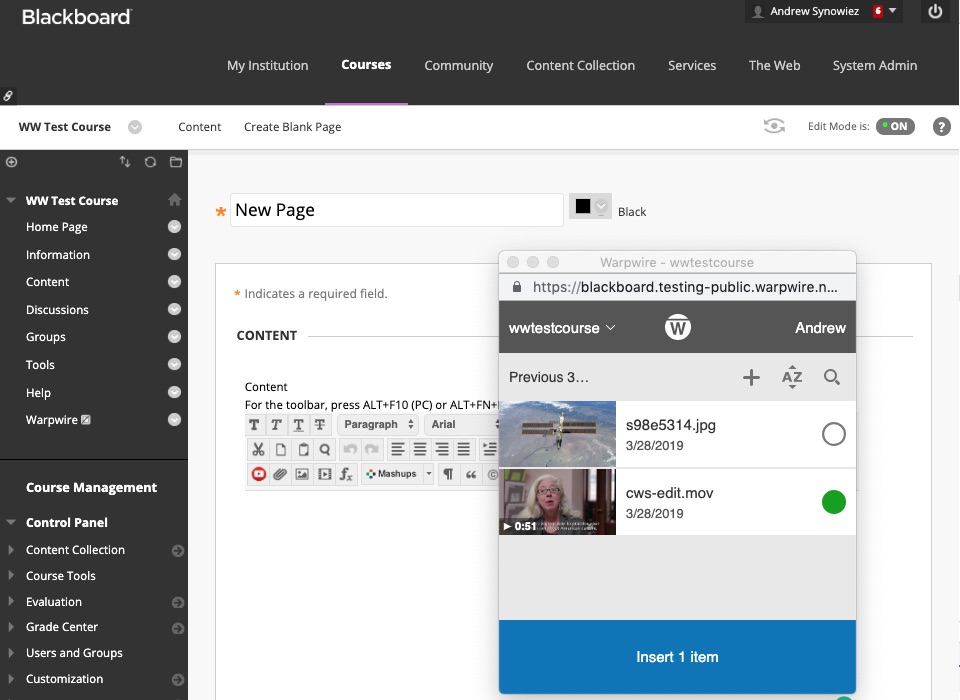The height and width of the screenshot is (700, 960).
Task: Click the course menu refresh icon
Action: [150, 162]
